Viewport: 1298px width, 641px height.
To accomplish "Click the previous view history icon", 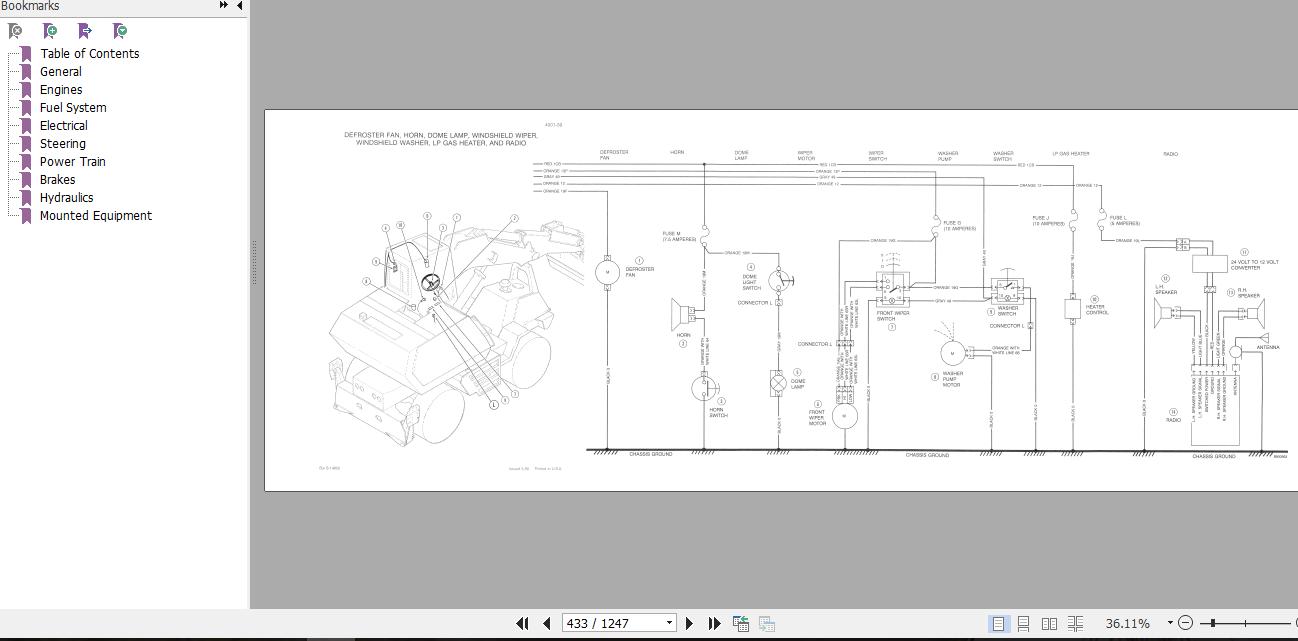I will point(741,622).
